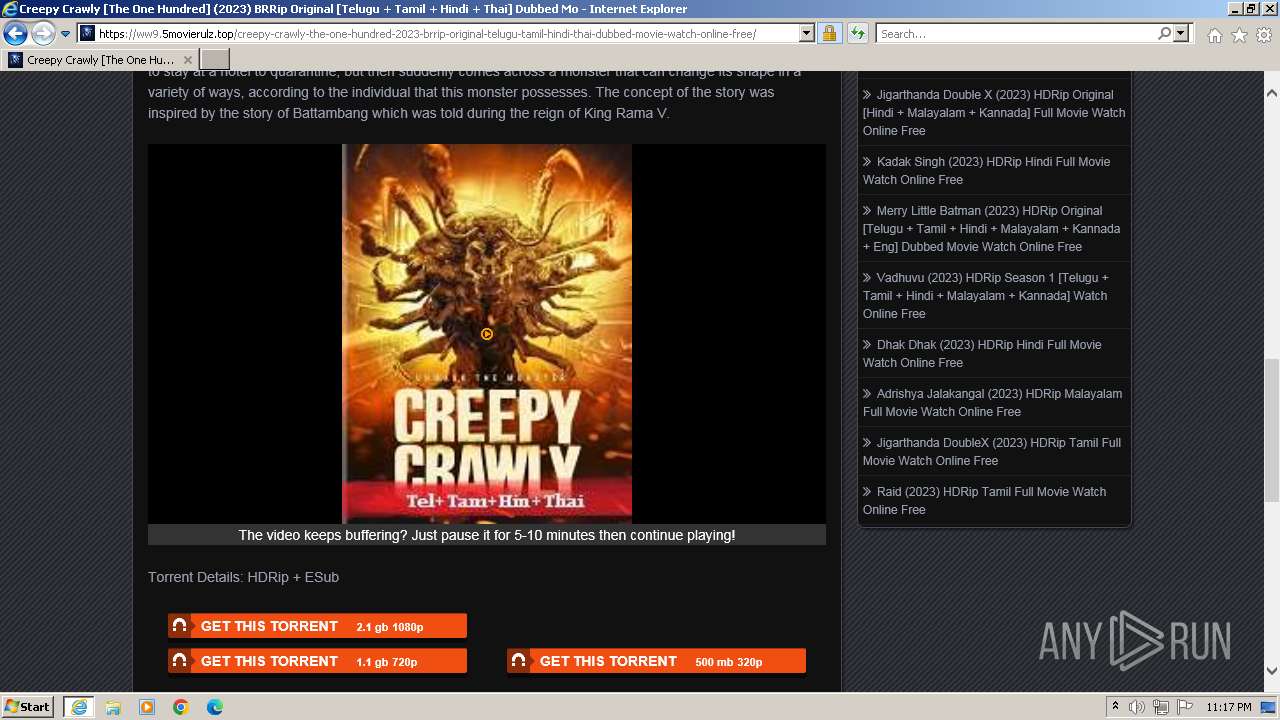Select the Creepy Crawly browser tab

(x=98, y=60)
